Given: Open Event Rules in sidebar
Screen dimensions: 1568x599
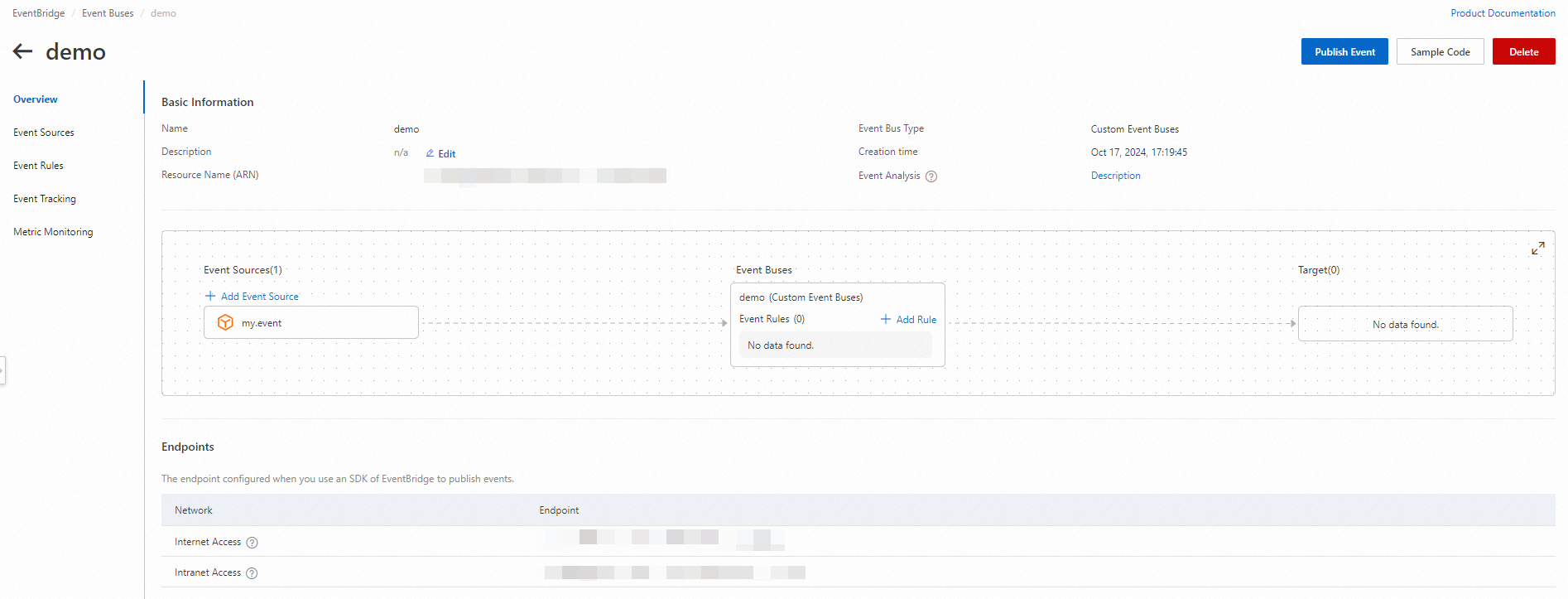Looking at the screenshot, I should point(38,166).
